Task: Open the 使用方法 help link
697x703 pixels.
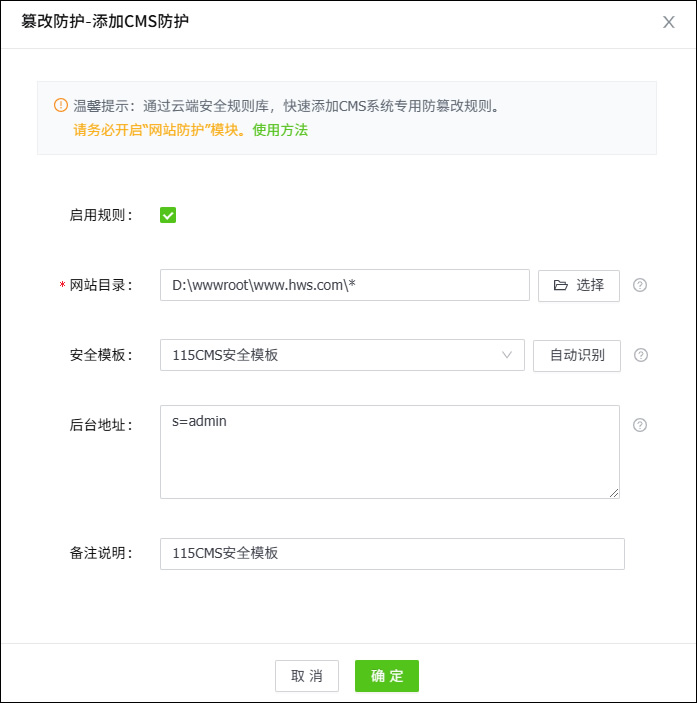Action: (x=280, y=130)
